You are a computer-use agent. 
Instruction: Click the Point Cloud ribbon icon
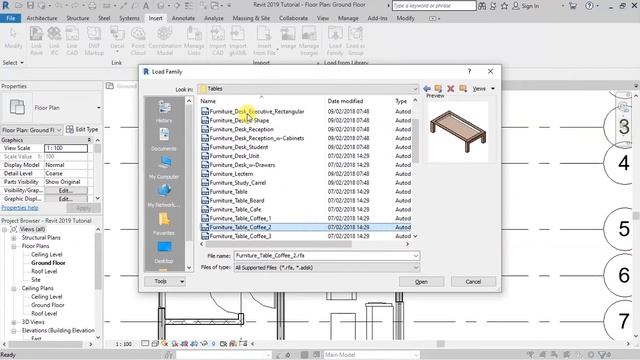138,40
